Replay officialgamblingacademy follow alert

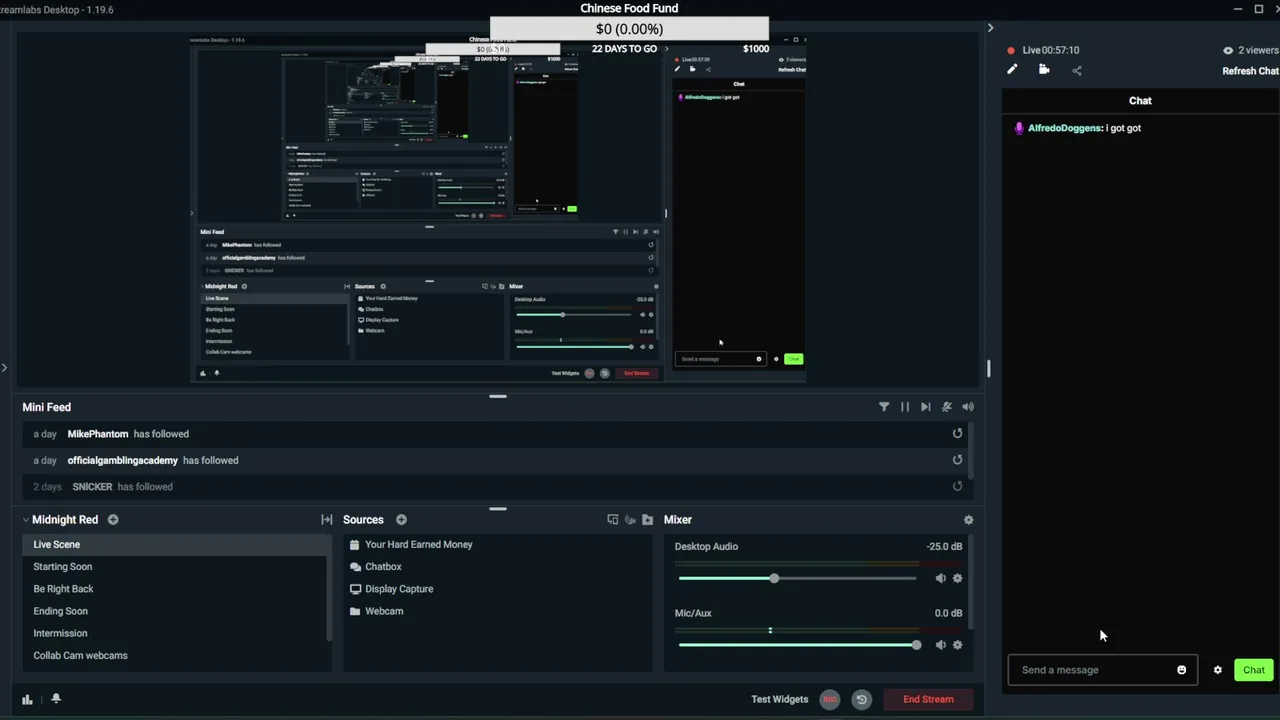957,460
